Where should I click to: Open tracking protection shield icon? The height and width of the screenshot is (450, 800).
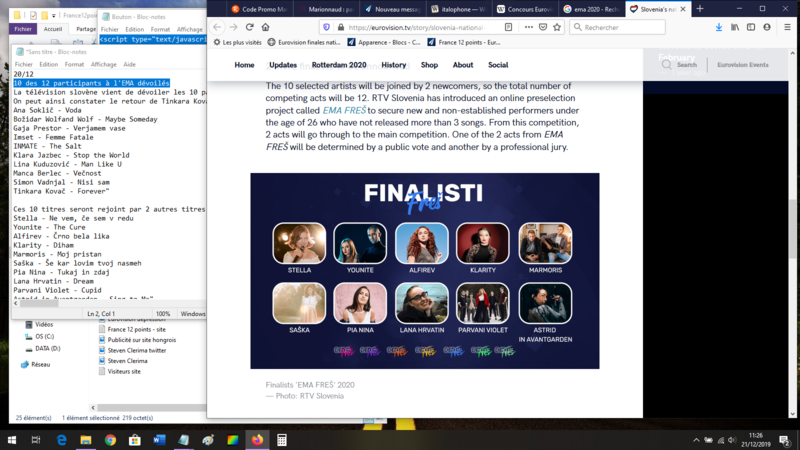coord(327,27)
